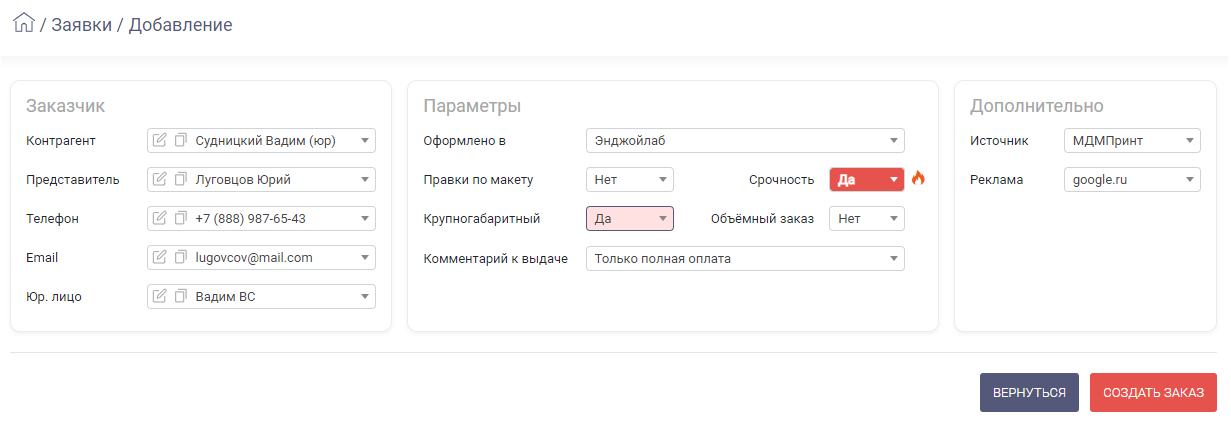The width and height of the screenshot is (1231, 425).
Task: Open the Источник dropdown showing МДМПринт
Action: pos(1133,141)
